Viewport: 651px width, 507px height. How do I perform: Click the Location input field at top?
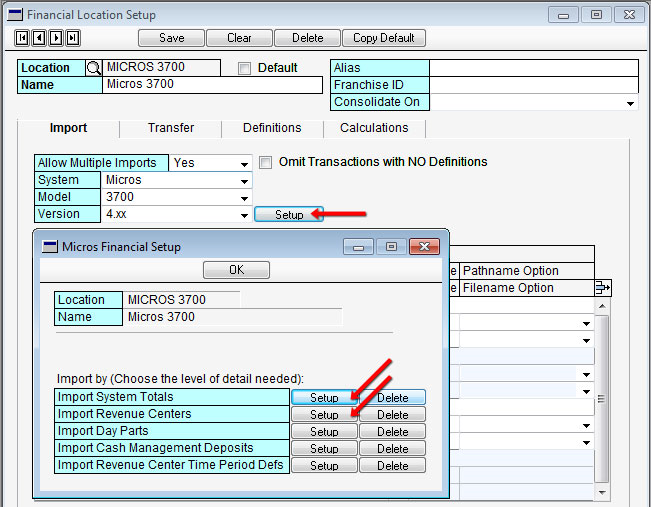162,67
